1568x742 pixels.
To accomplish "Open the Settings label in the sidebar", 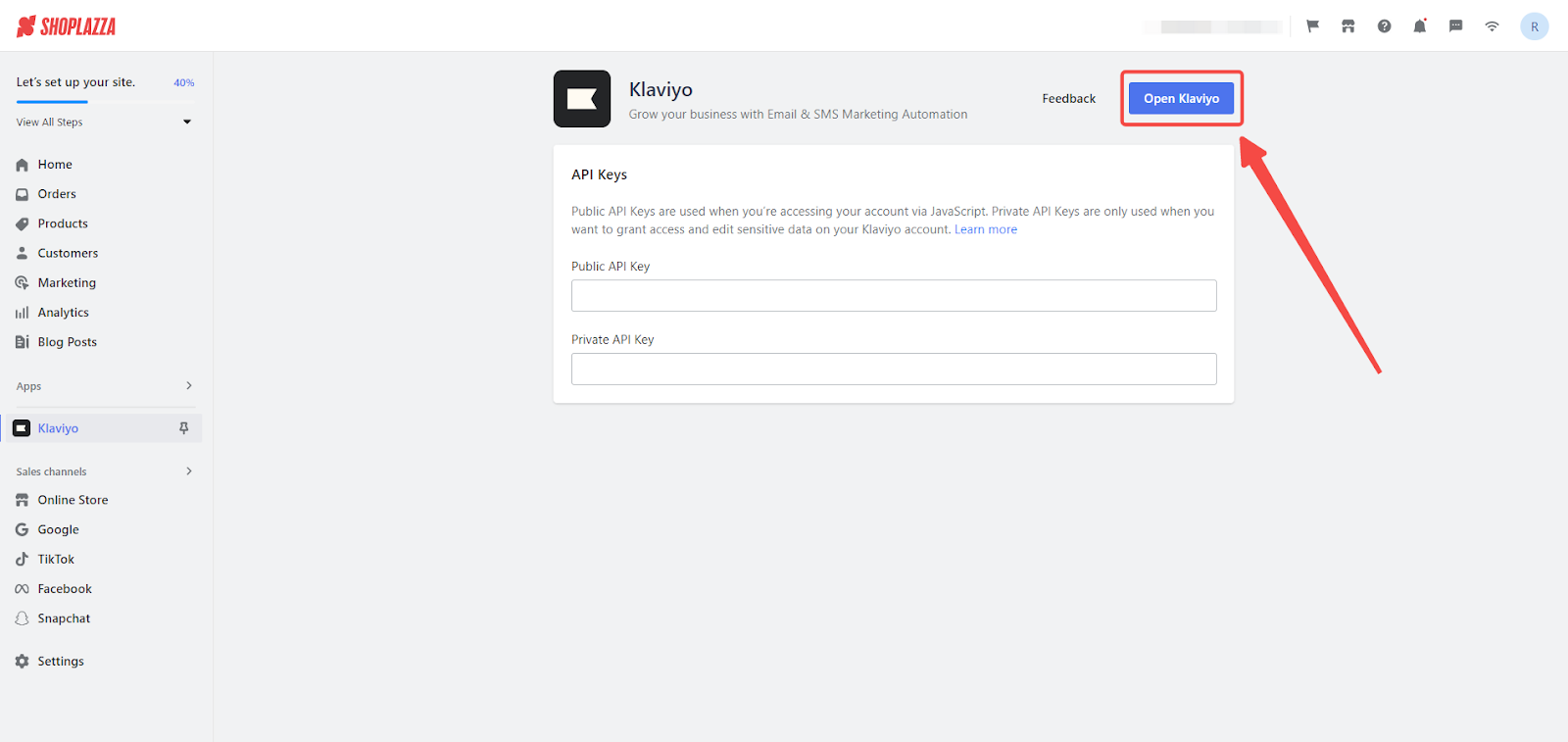I will click(61, 662).
